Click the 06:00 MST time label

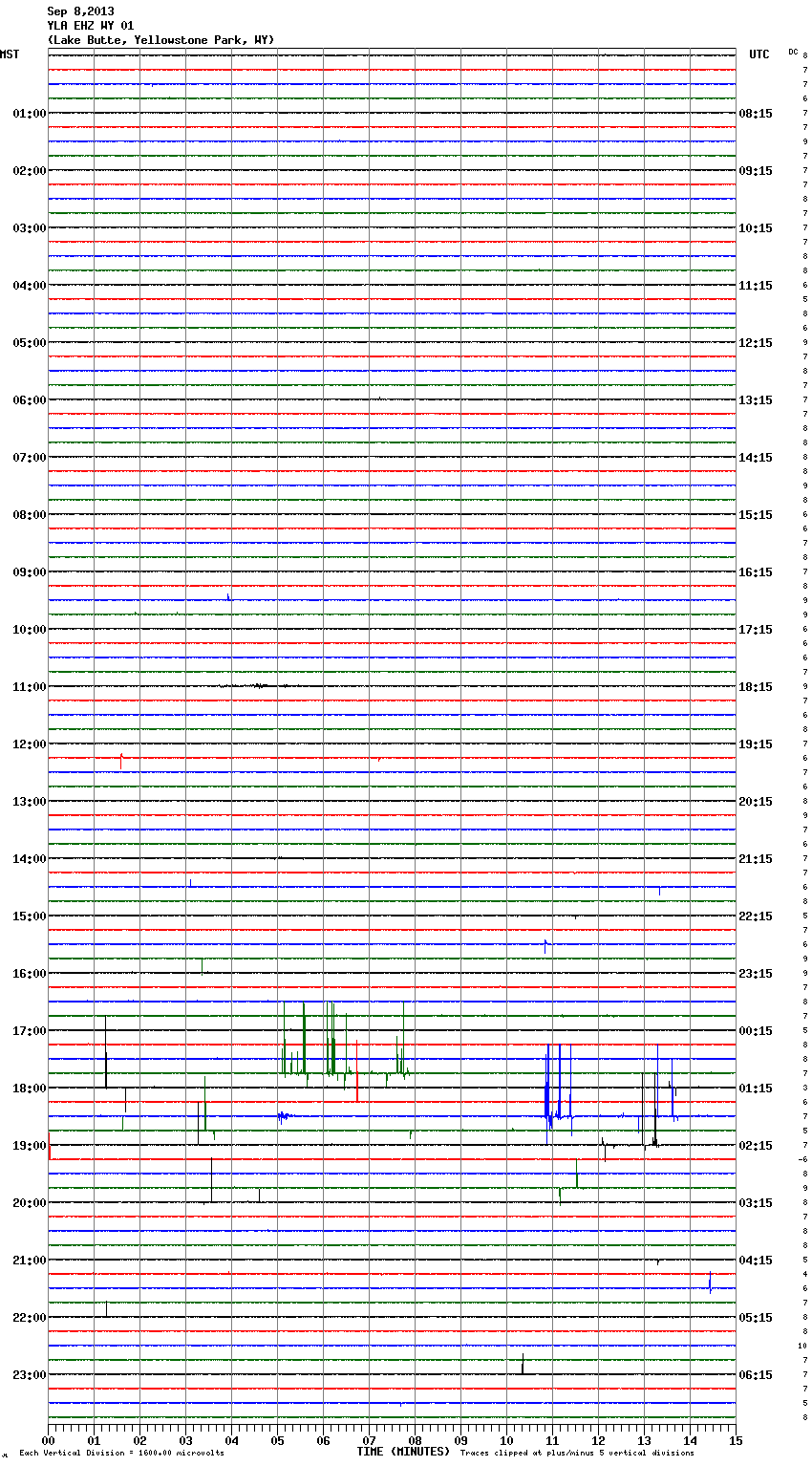(30, 400)
